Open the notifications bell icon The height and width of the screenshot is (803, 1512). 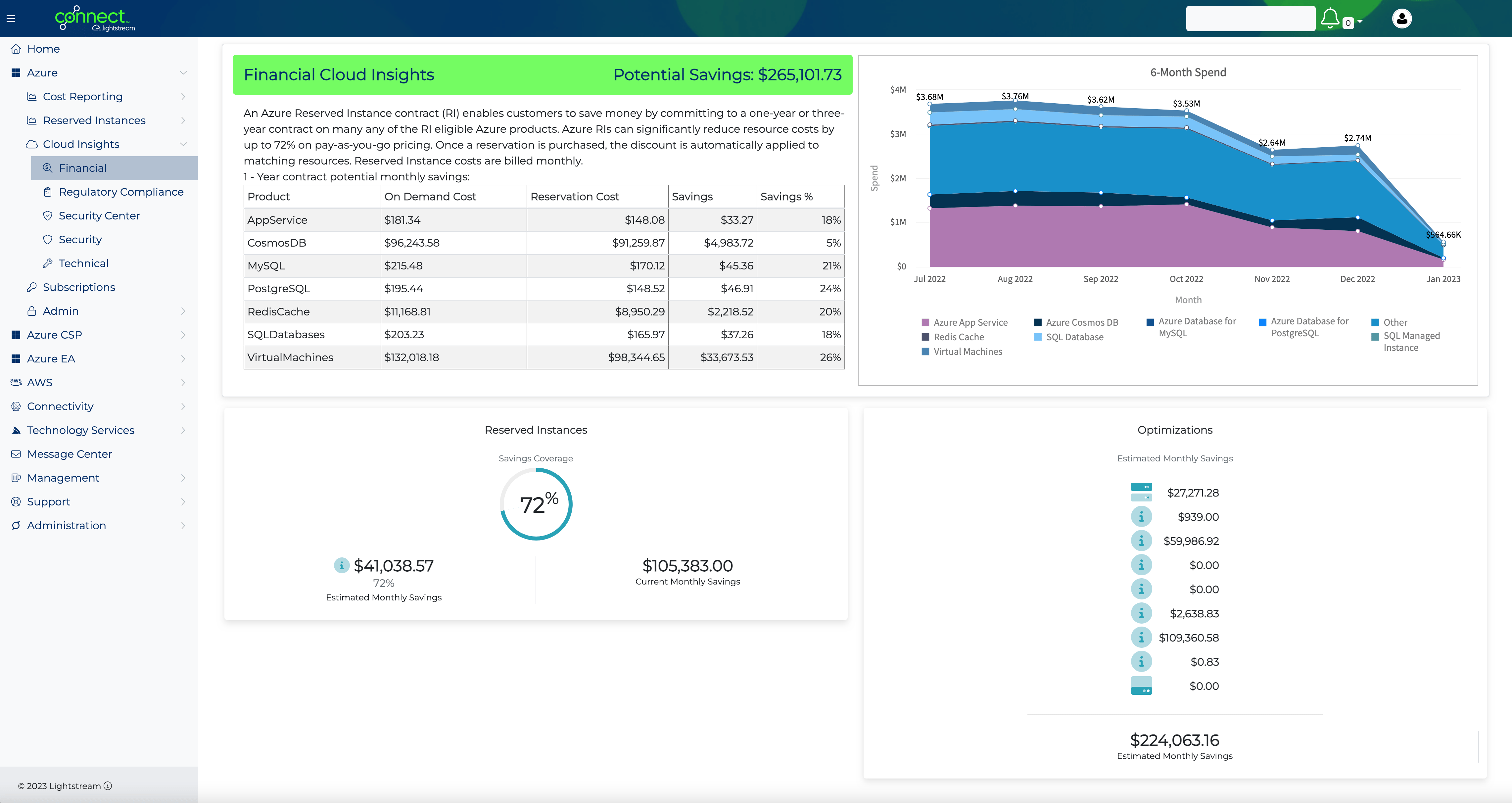click(1330, 18)
